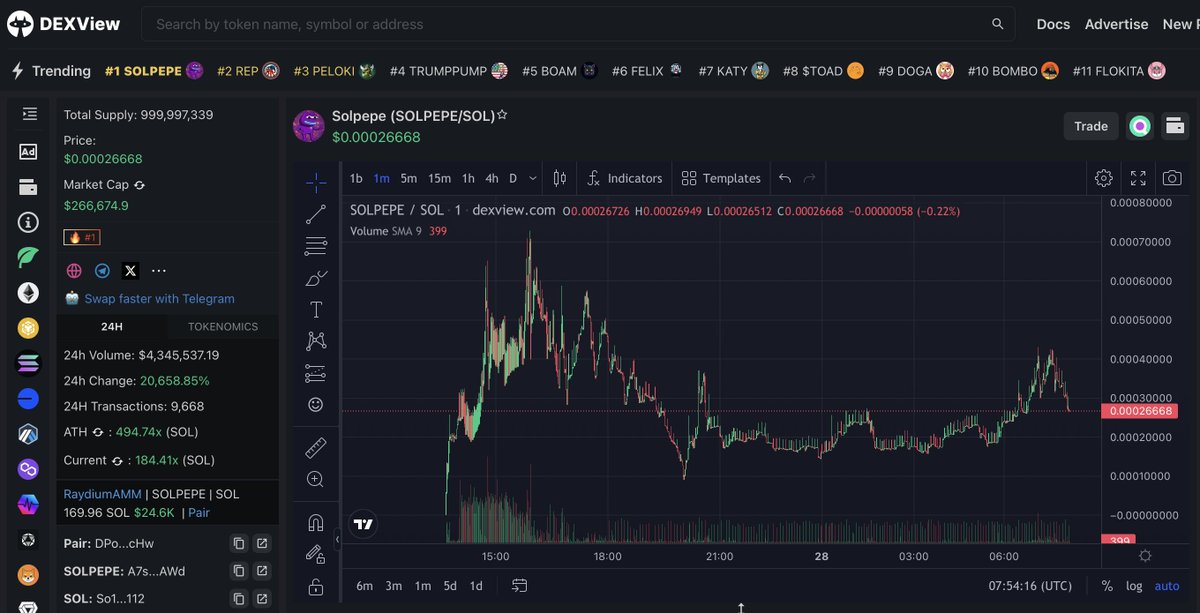This screenshot has height=613, width=1200.
Task: Toggle log scale on price axis
Action: pos(1134,586)
